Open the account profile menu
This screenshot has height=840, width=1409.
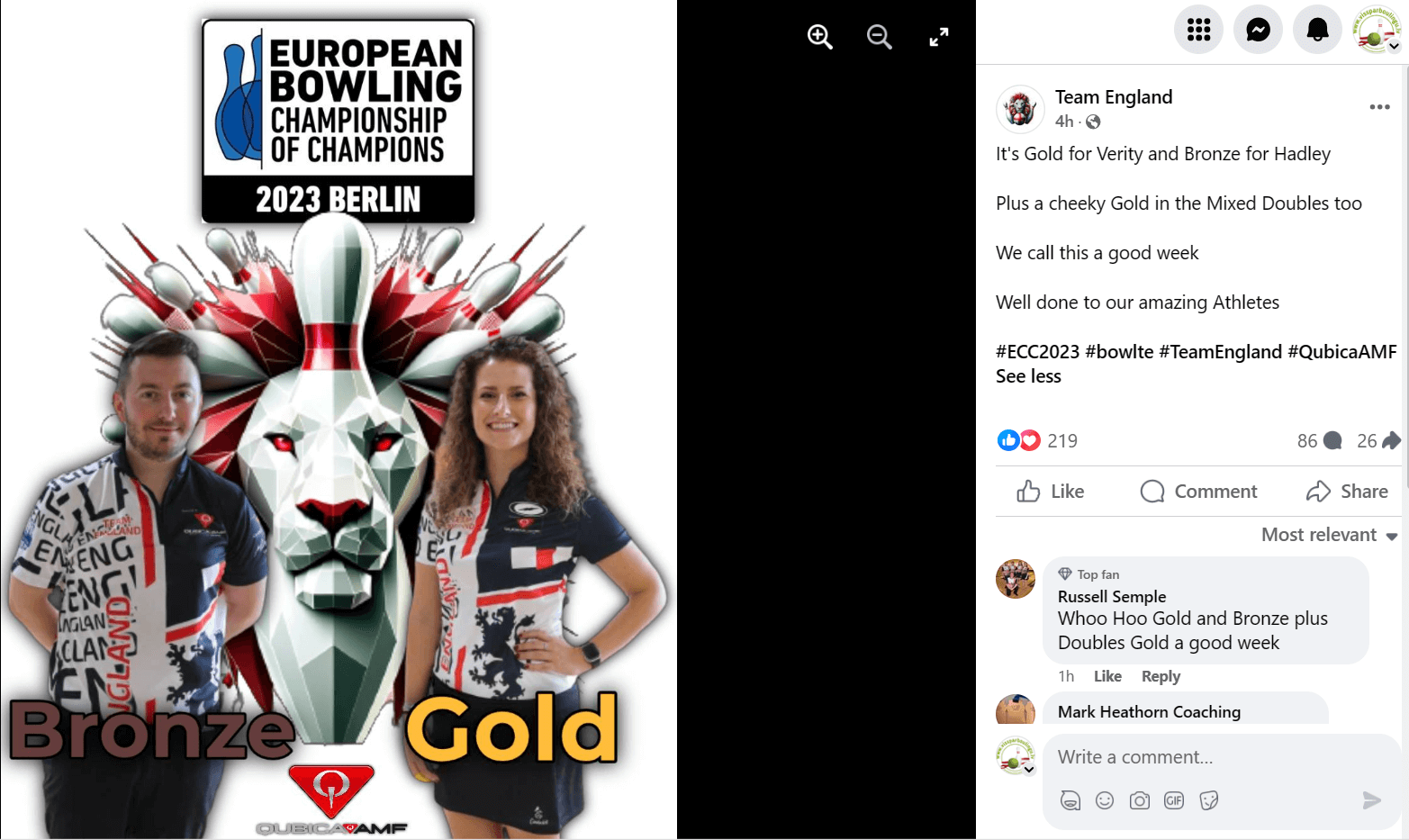click(1377, 30)
